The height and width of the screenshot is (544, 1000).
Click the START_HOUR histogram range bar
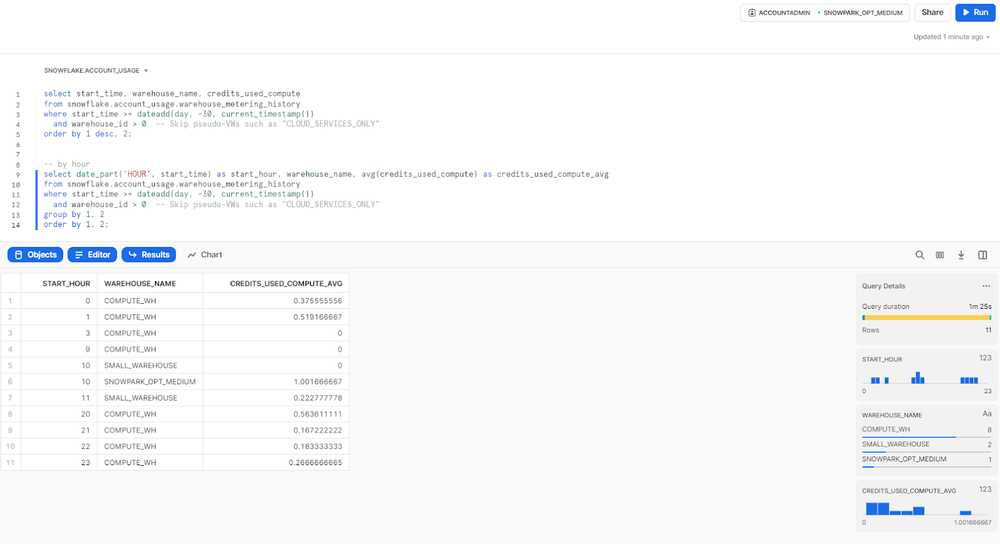(x=926, y=379)
